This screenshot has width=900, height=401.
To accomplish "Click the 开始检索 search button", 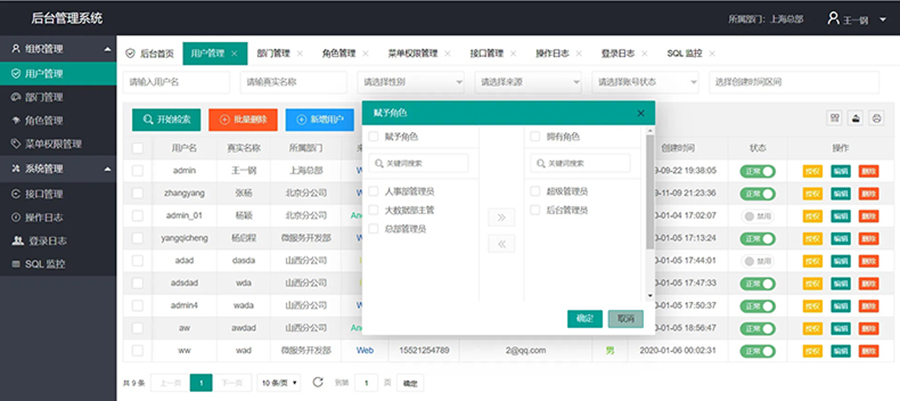I will [x=166, y=120].
